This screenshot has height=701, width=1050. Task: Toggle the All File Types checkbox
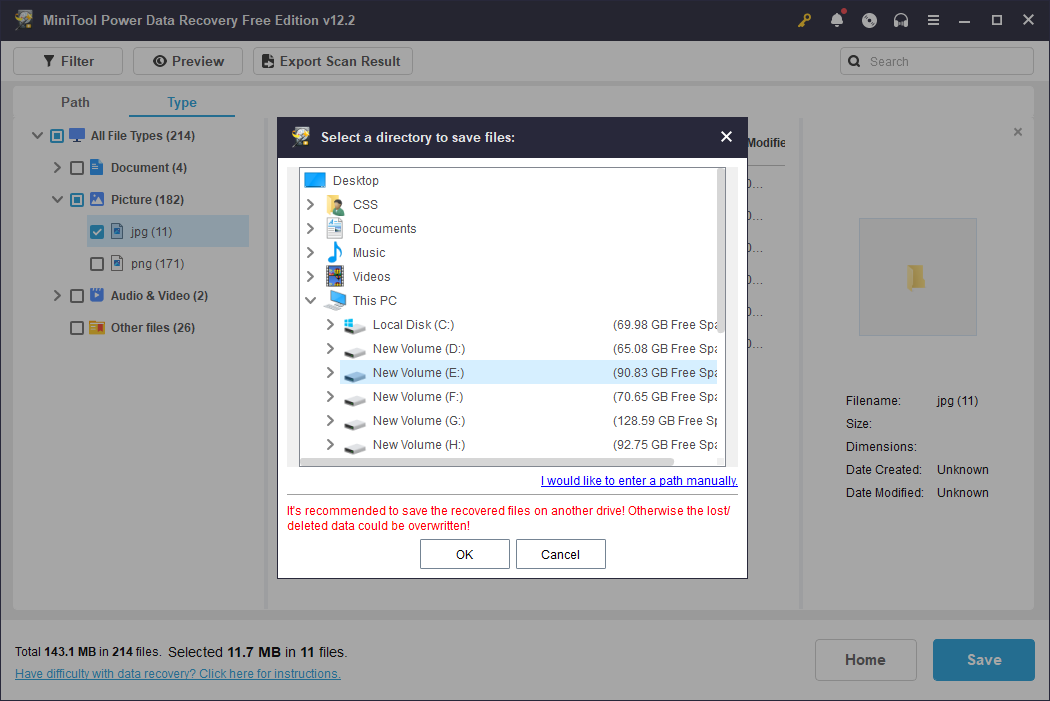pyautogui.click(x=57, y=136)
